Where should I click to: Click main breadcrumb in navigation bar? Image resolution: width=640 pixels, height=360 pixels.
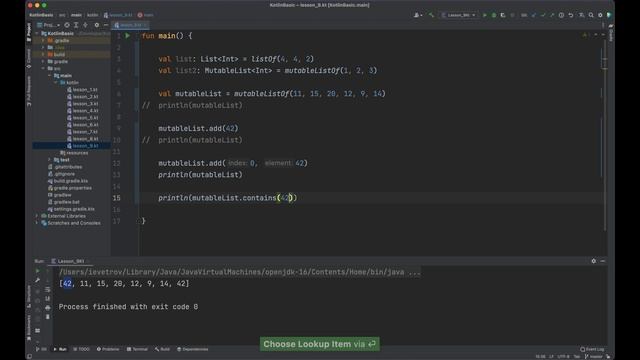coord(76,15)
